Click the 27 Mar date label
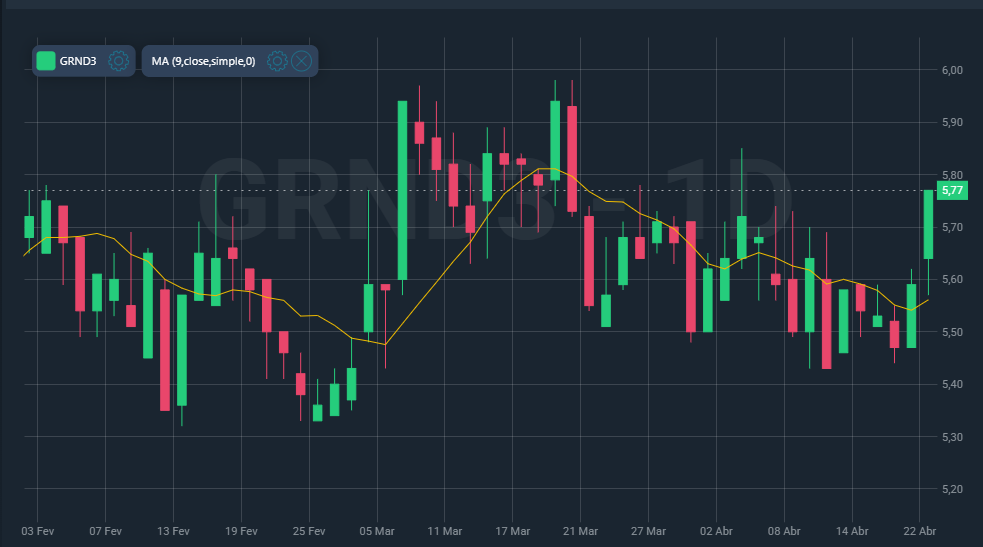The width and height of the screenshot is (983, 547). click(x=648, y=531)
